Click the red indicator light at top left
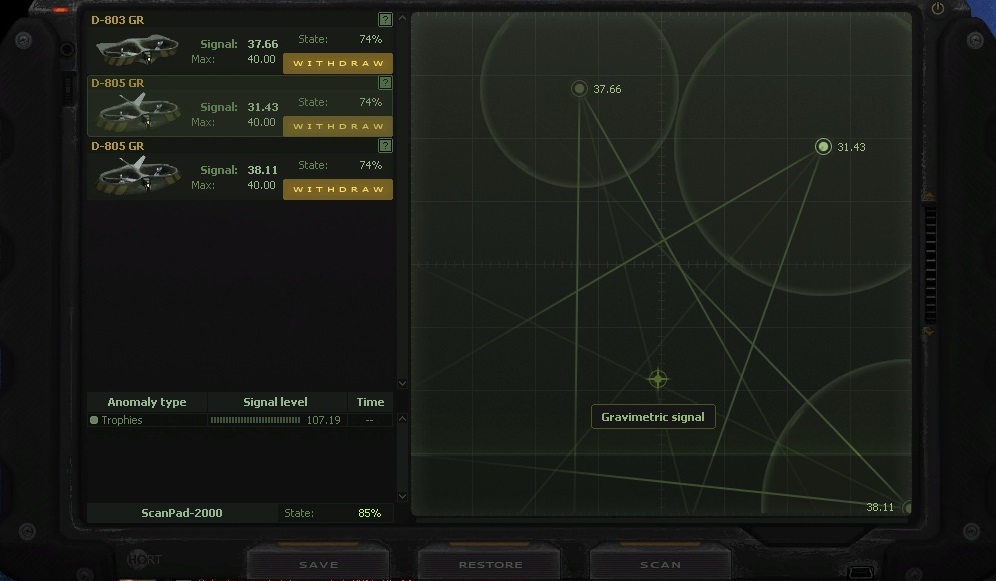The width and height of the screenshot is (996, 581). (60, 10)
